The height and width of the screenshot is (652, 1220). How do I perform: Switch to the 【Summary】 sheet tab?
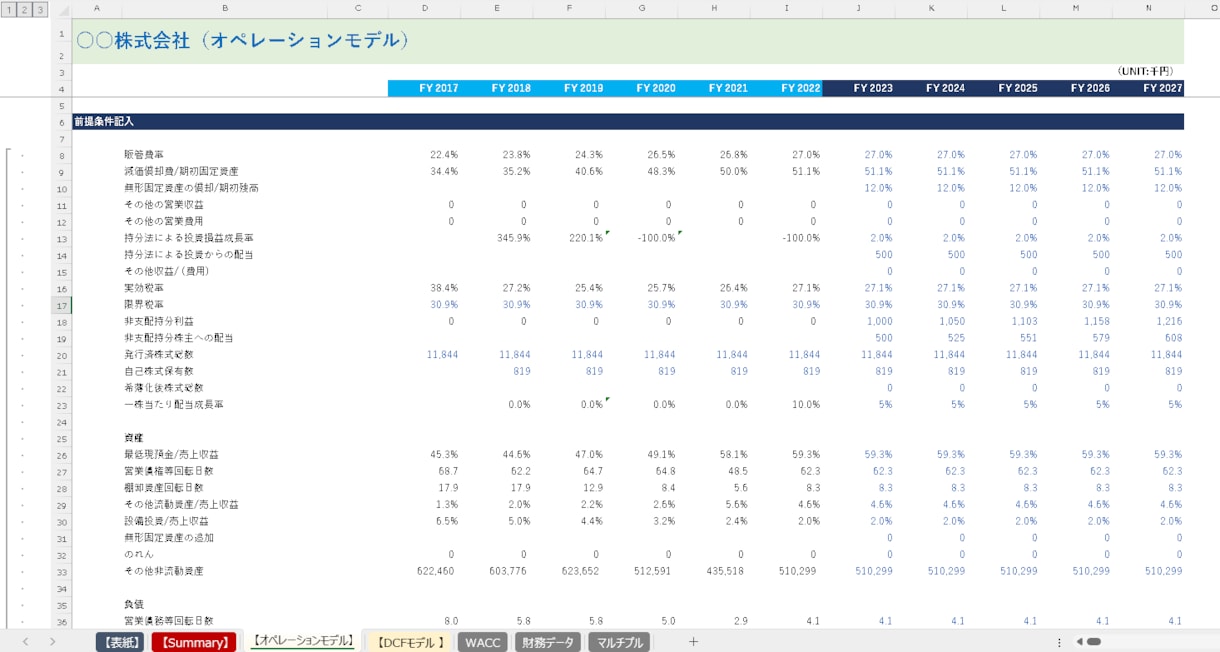tap(194, 642)
